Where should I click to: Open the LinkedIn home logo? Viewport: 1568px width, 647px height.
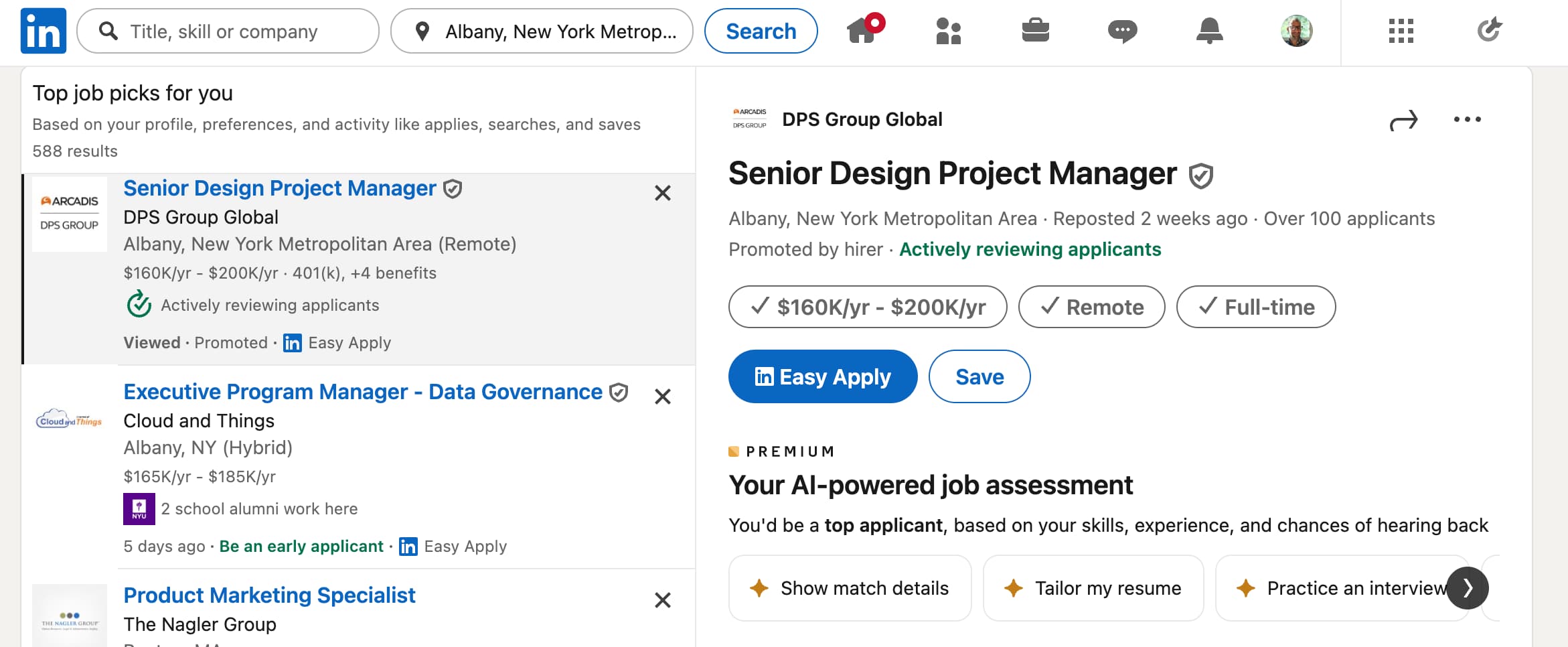[44, 31]
